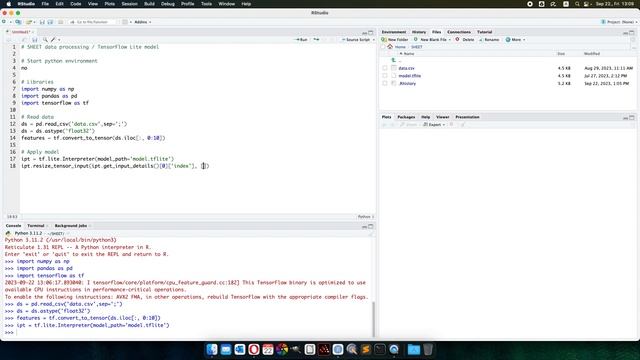
Task: Open the Session menu
Action: [x=129, y=4]
